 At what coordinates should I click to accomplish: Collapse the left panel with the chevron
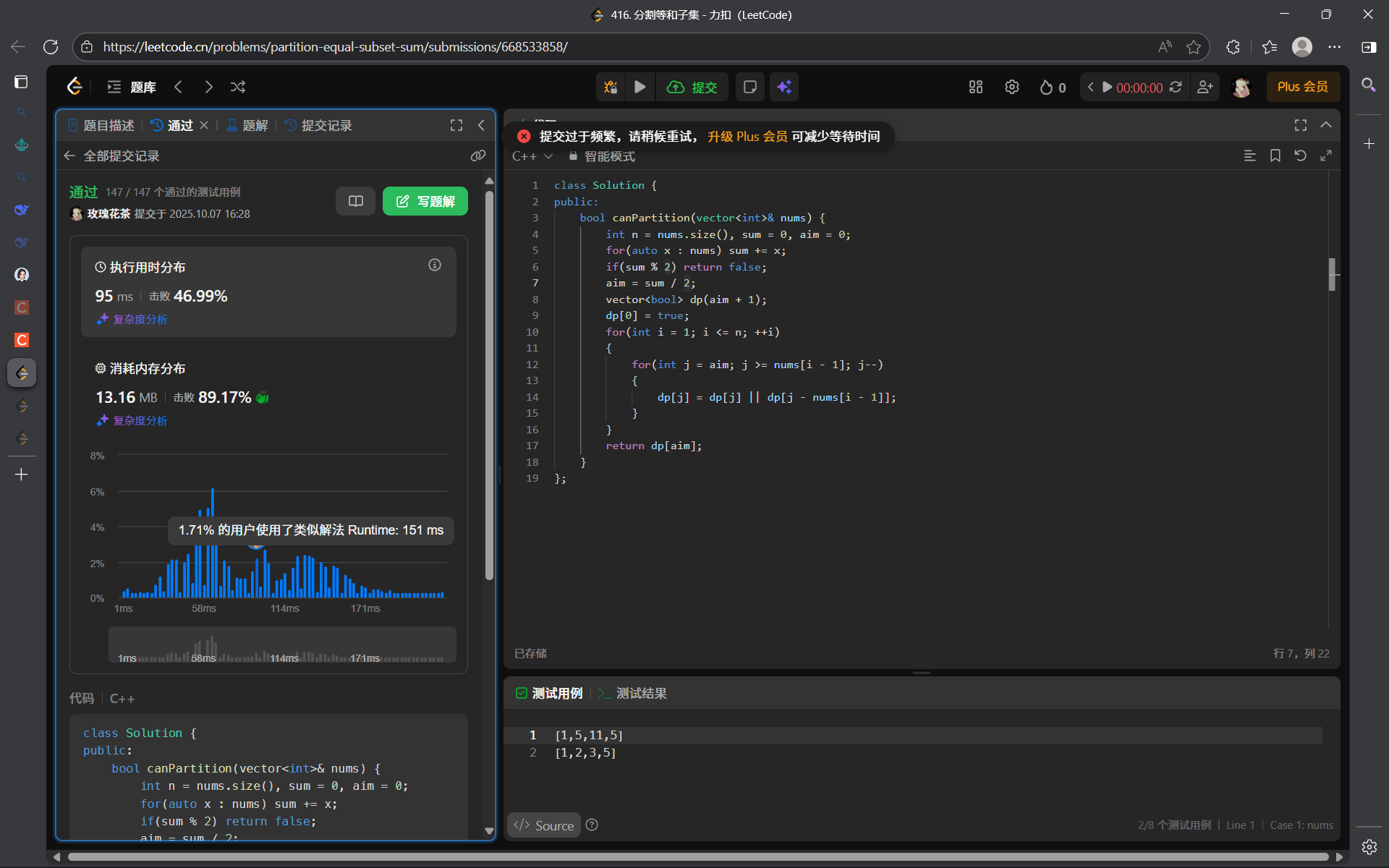click(481, 125)
